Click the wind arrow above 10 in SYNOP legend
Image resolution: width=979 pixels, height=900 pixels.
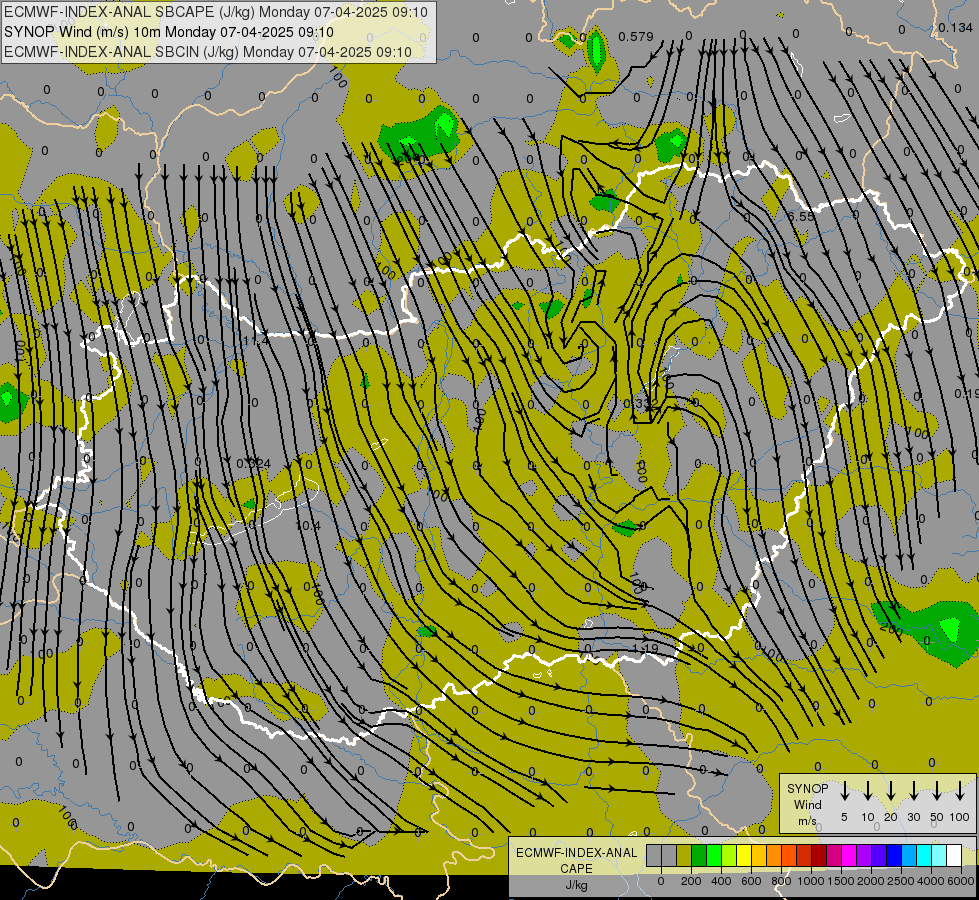(867, 791)
